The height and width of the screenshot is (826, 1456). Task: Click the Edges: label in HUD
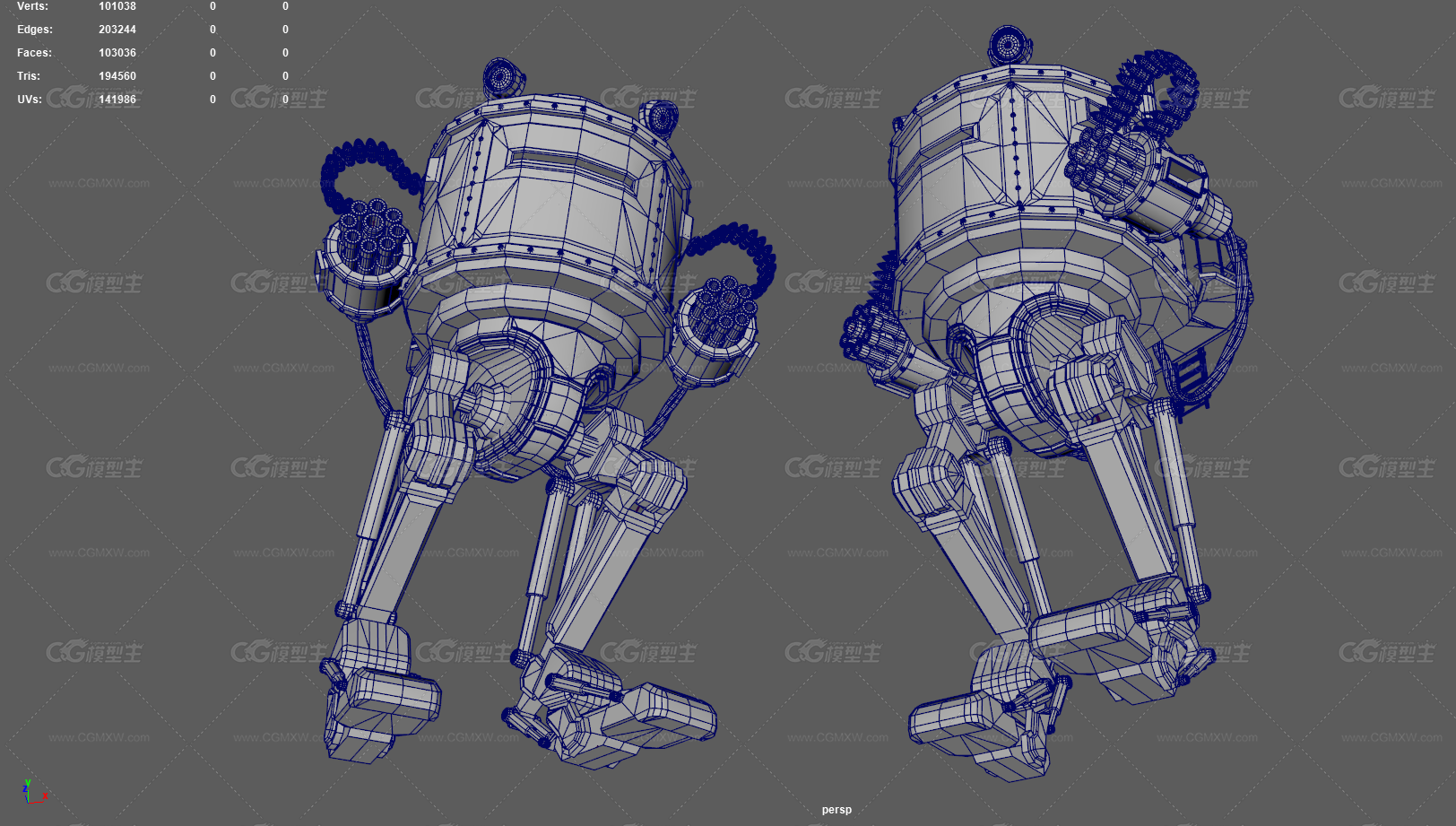[x=34, y=30]
